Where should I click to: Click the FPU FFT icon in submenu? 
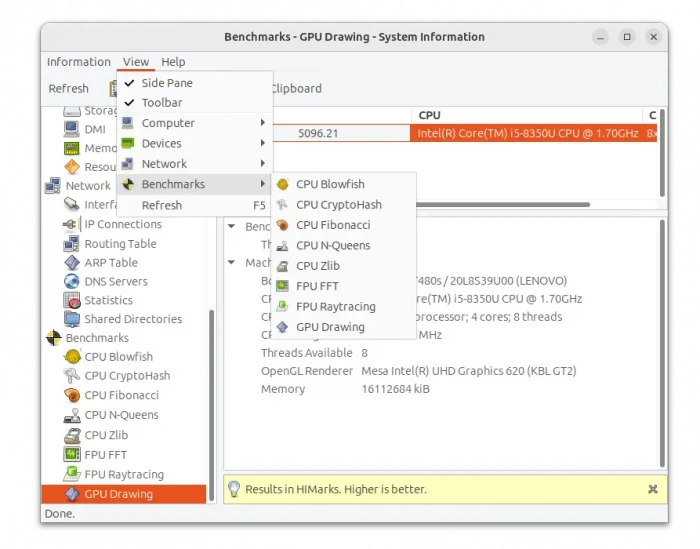pos(283,286)
